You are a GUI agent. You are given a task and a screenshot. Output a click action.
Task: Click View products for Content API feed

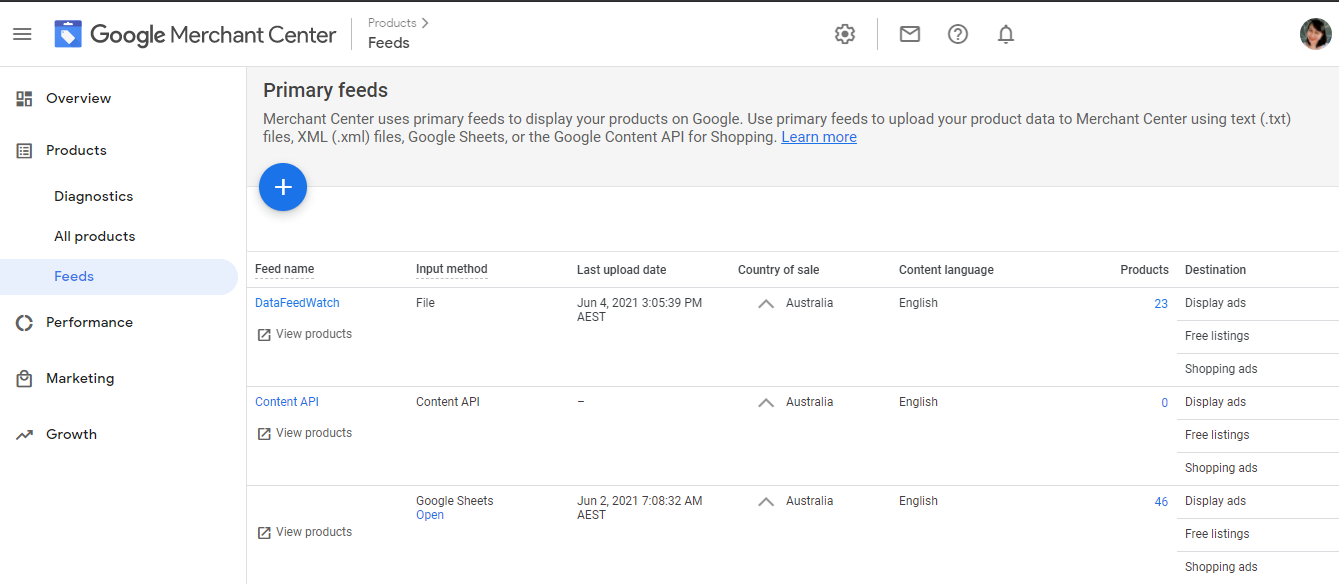pyautogui.click(x=314, y=433)
